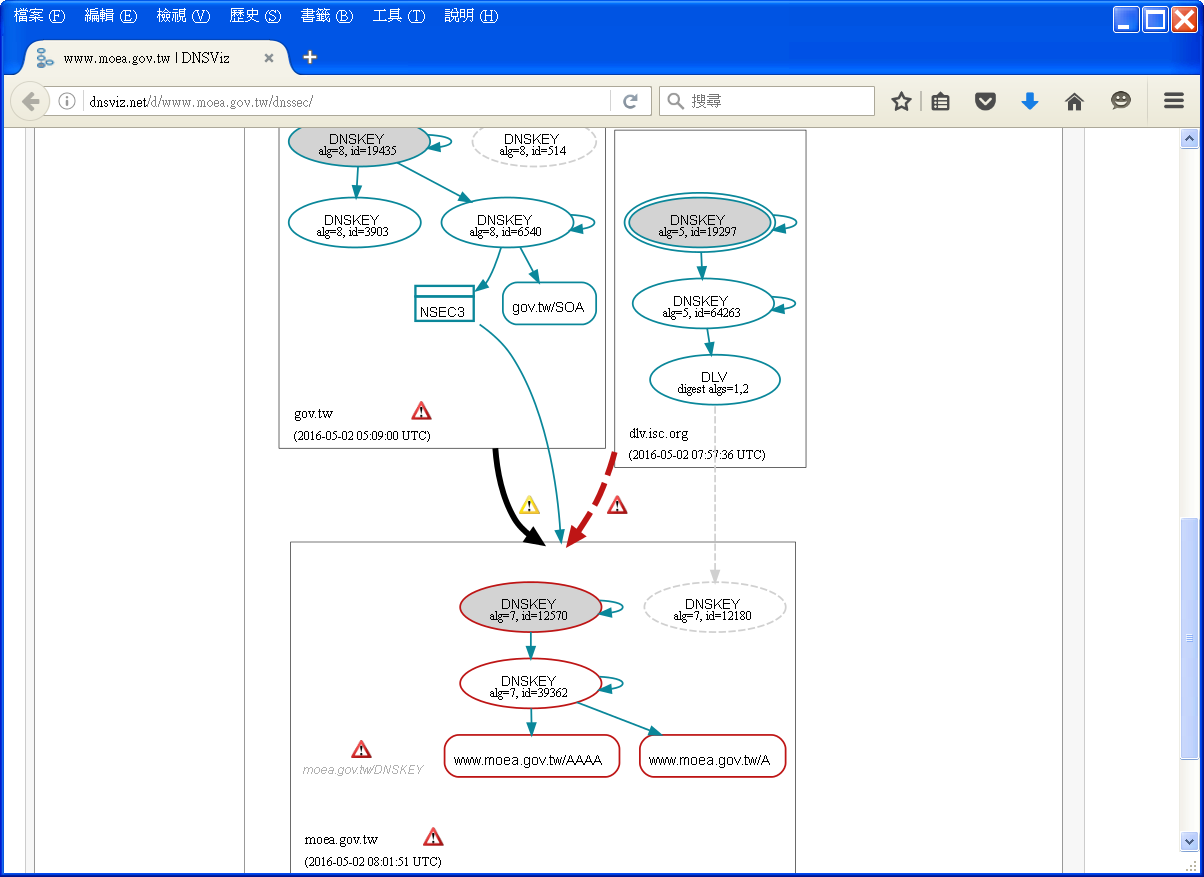This screenshot has width=1204, height=877.
Task: Open the bookmarks list icon
Action: (x=940, y=101)
